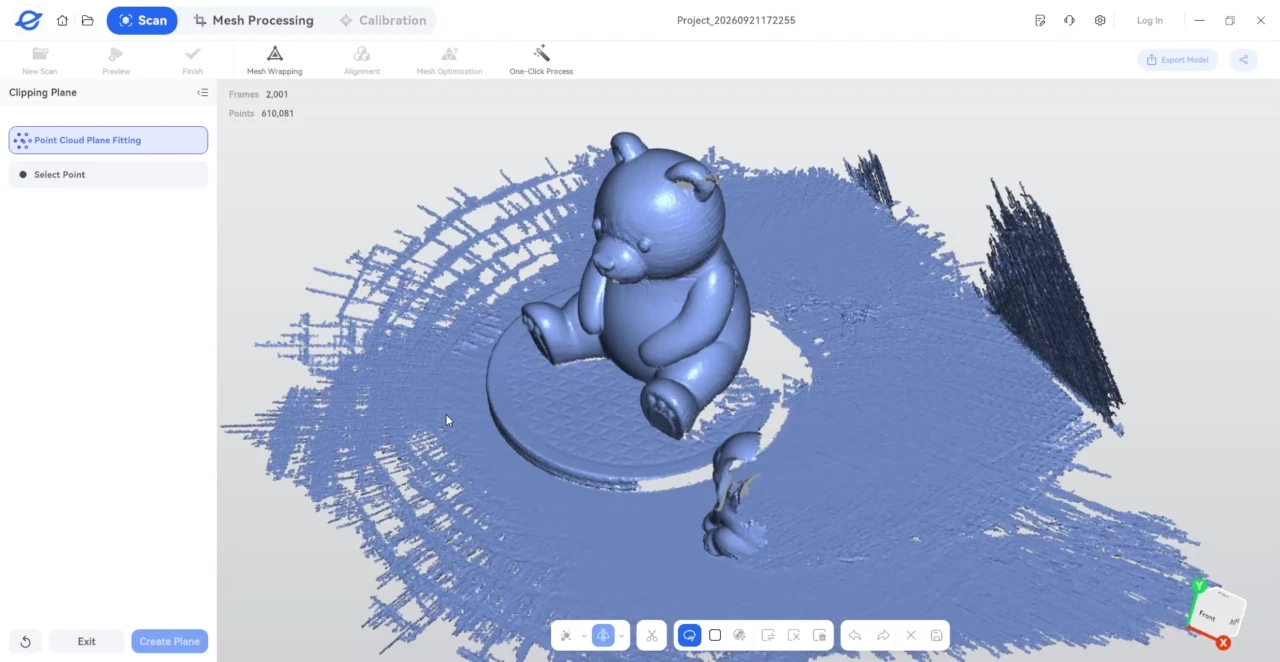The image size is (1280, 662).
Task: Redo with the right curved arrow
Action: pyautogui.click(x=883, y=636)
